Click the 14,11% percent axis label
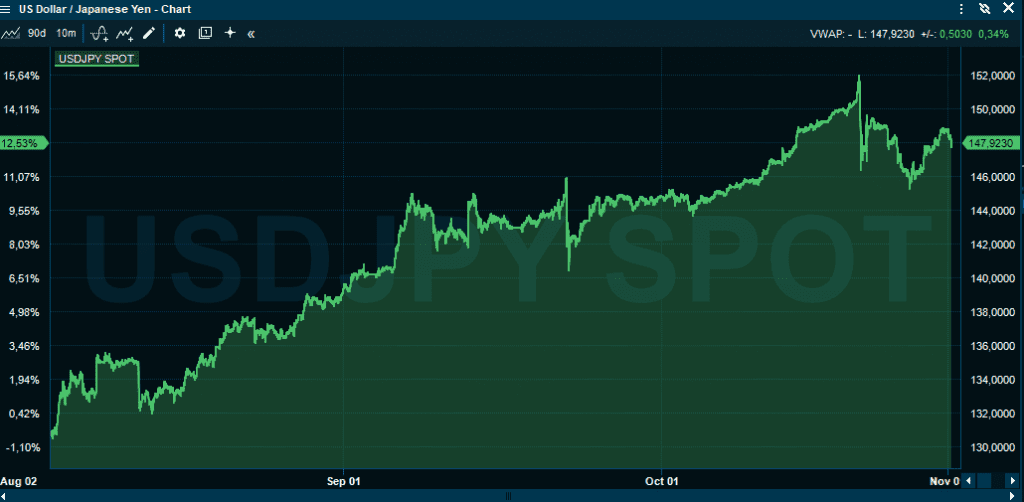Viewport: 1024px width, 502px height. click(x=22, y=110)
